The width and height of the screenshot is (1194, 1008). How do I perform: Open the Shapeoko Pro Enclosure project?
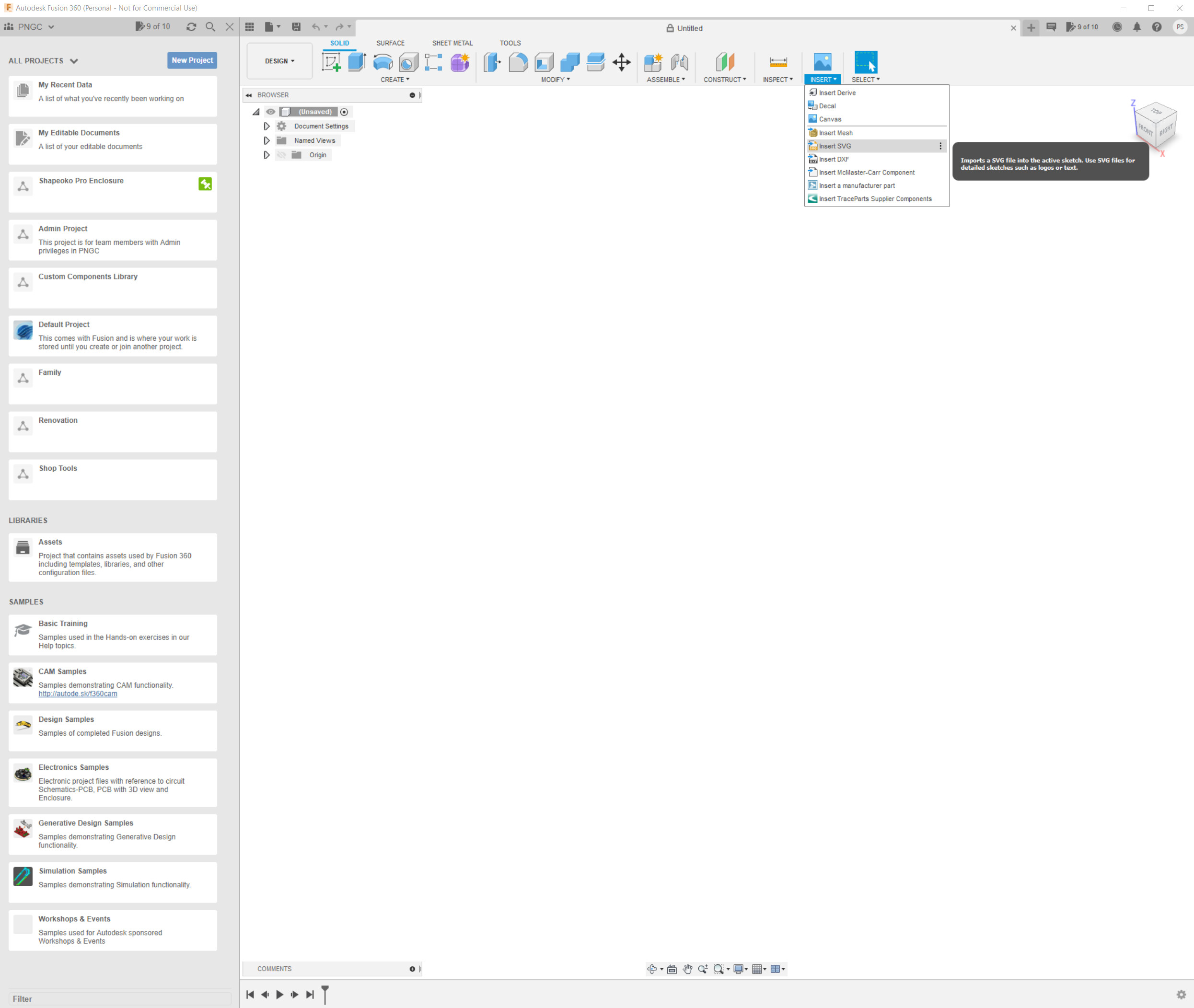point(113,192)
